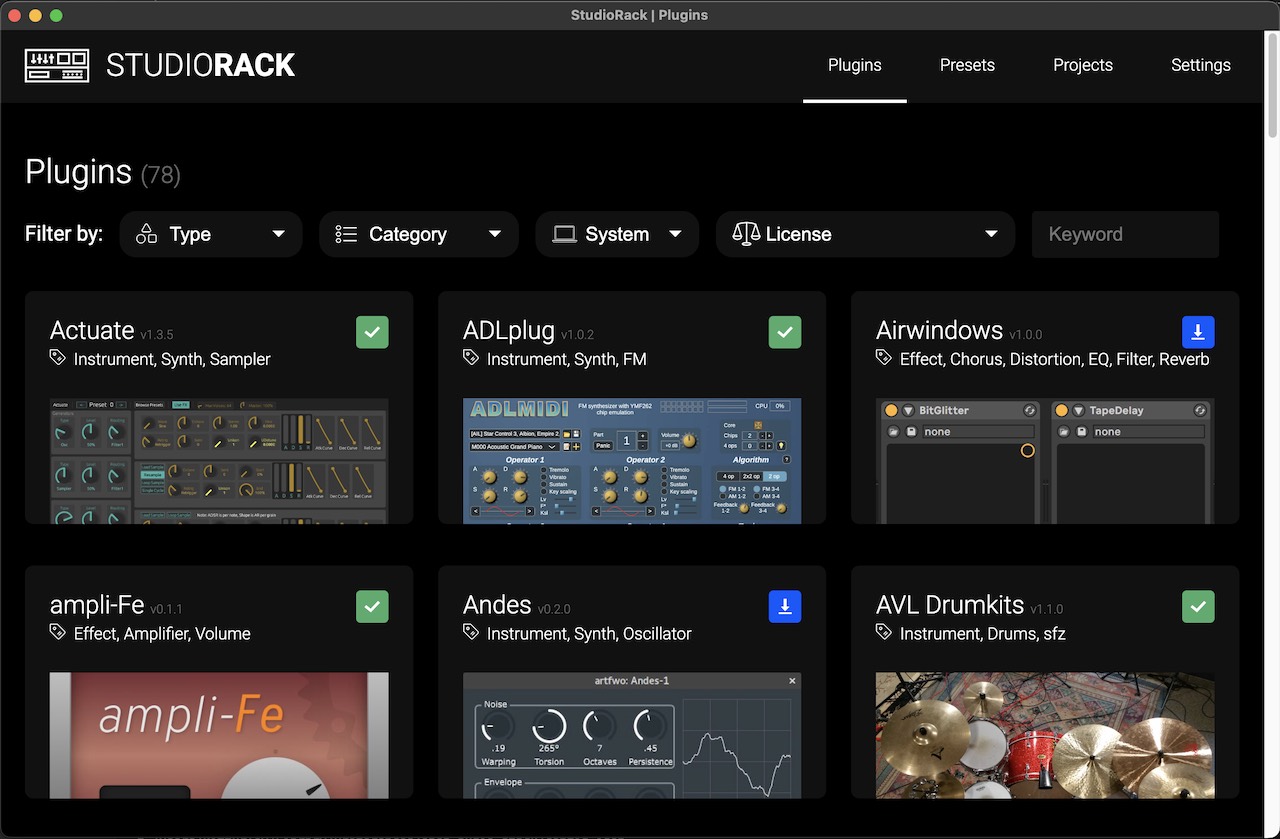Click the vertical scrollbar thumb

click(1272, 85)
